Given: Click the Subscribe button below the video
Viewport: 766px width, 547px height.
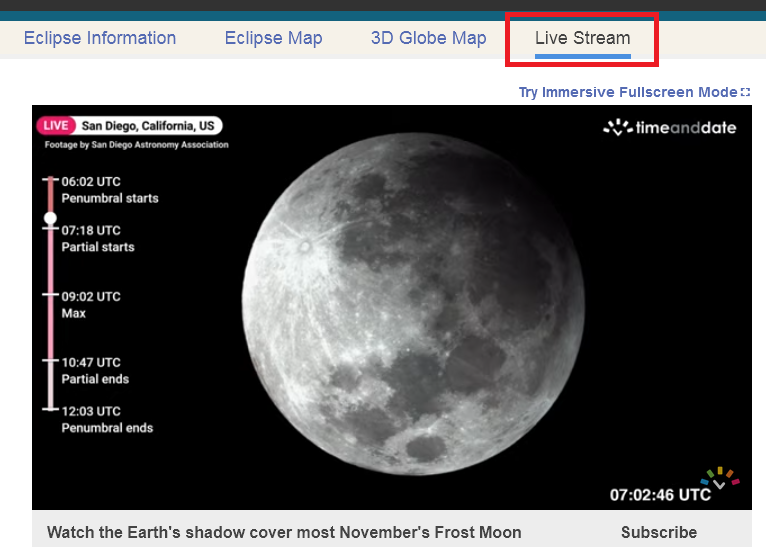Looking at the screenshot, I should 659,532.
